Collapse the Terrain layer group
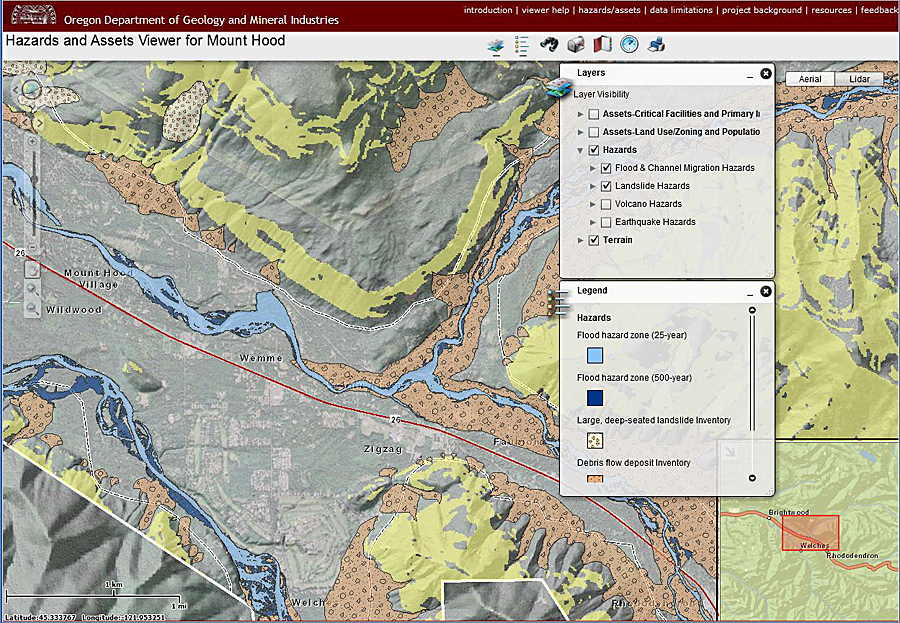Screen dimensions: 900x623 581,239
